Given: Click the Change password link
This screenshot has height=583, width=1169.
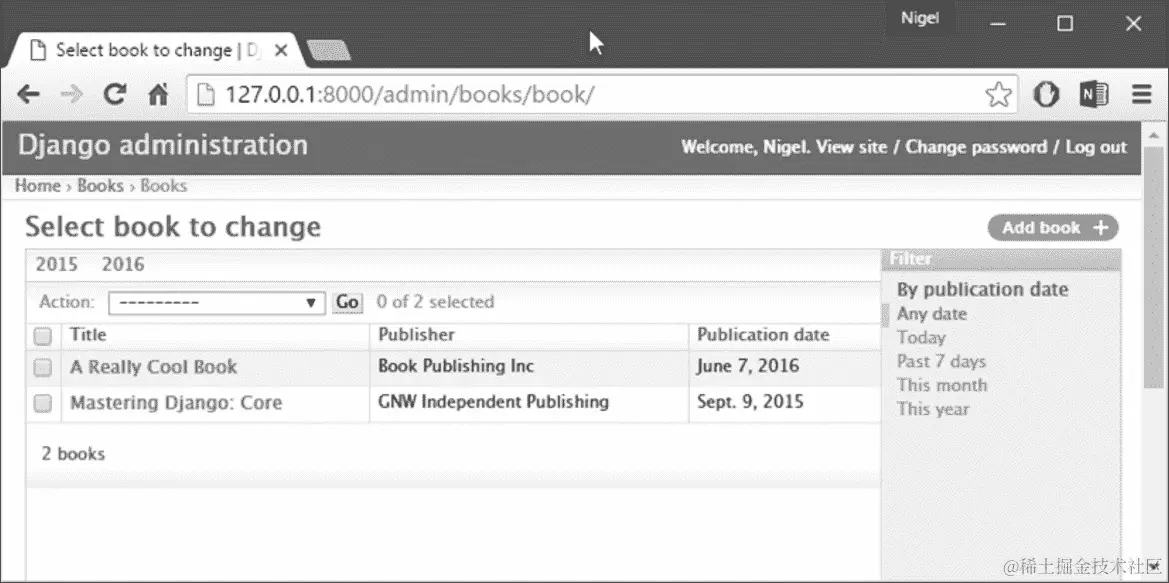Looking at the screenshot, I should click(x=976, y=147).
